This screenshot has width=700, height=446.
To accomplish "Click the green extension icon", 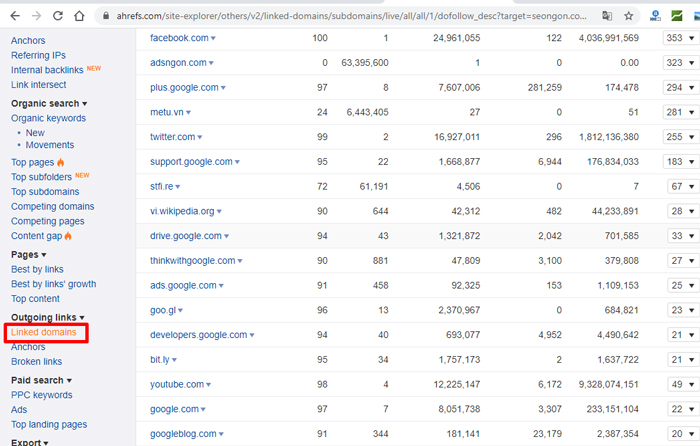I will click(677, 16).
